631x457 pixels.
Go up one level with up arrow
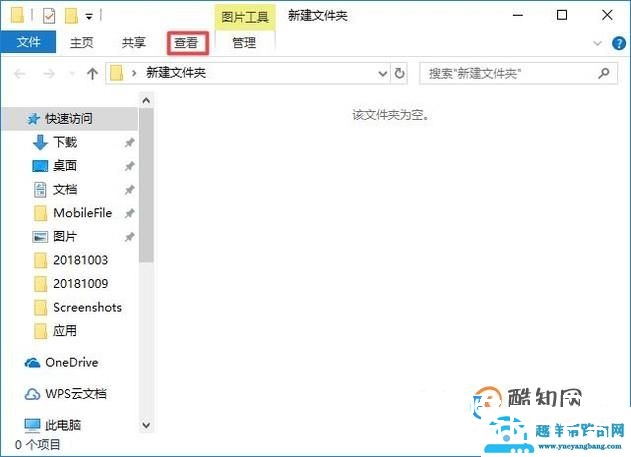click(92, 73)
